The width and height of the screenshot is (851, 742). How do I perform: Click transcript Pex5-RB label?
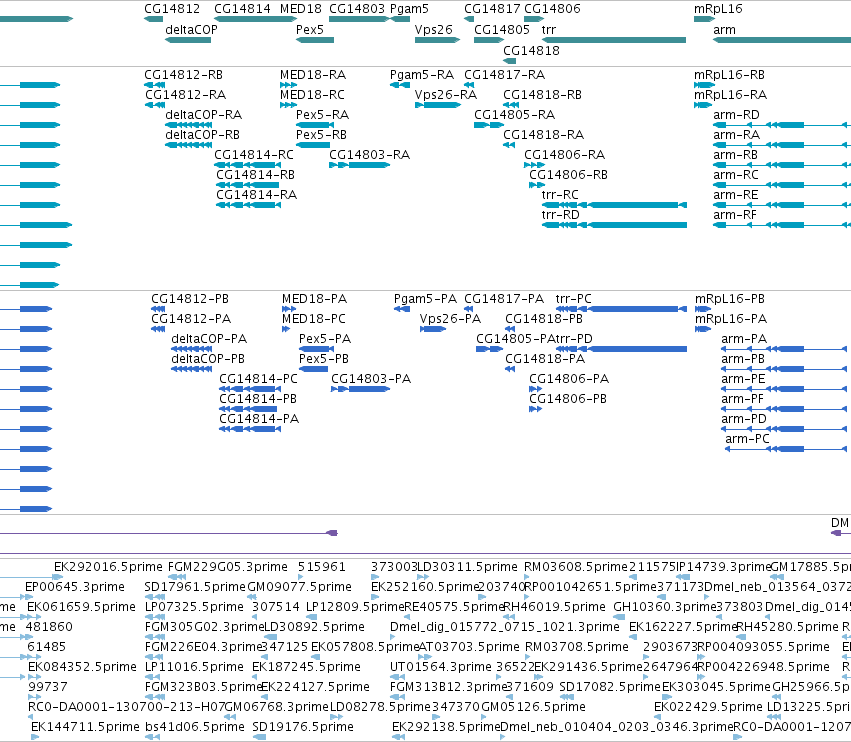321,135
